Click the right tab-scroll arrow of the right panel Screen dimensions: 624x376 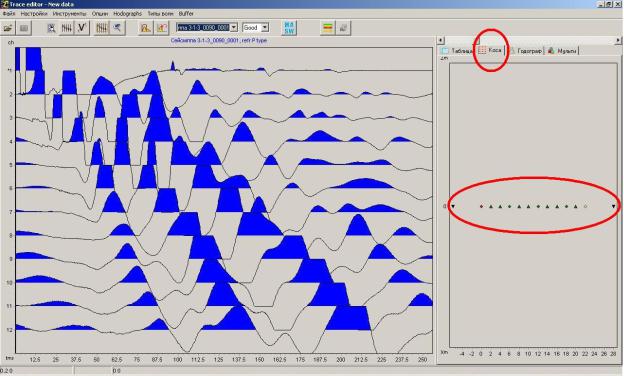coord(618,40)
